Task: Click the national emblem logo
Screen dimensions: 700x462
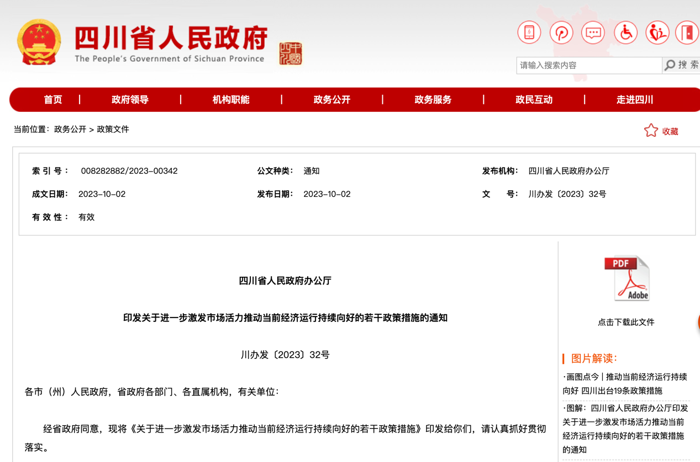Action: point(39,42)
